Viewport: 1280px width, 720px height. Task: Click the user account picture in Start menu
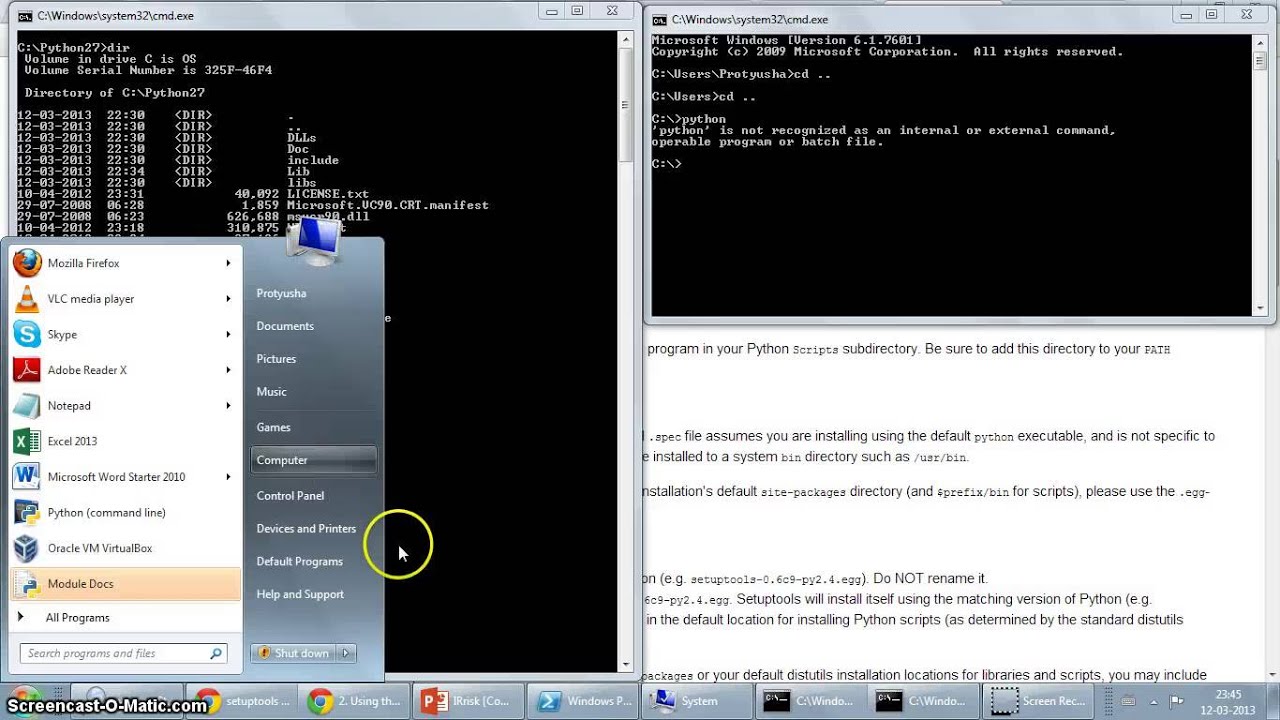(x=314, y=240)
